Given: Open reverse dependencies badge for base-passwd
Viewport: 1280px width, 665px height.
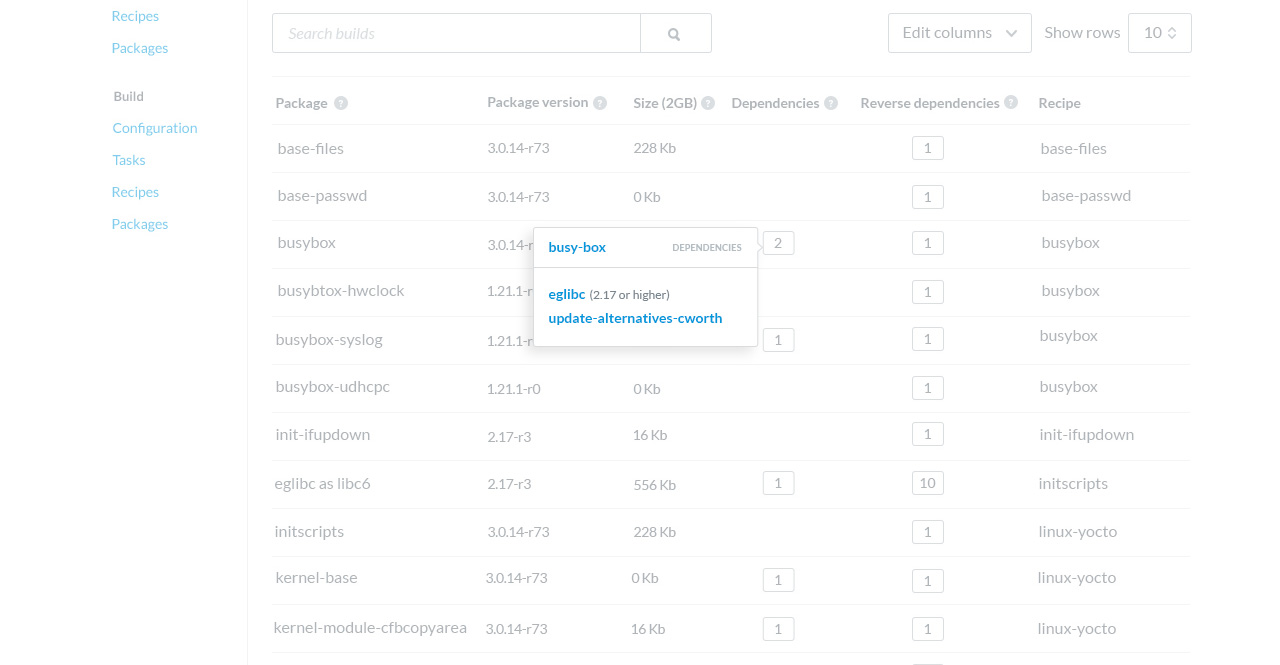Looking at the screenshot, I should coord(927,197).
